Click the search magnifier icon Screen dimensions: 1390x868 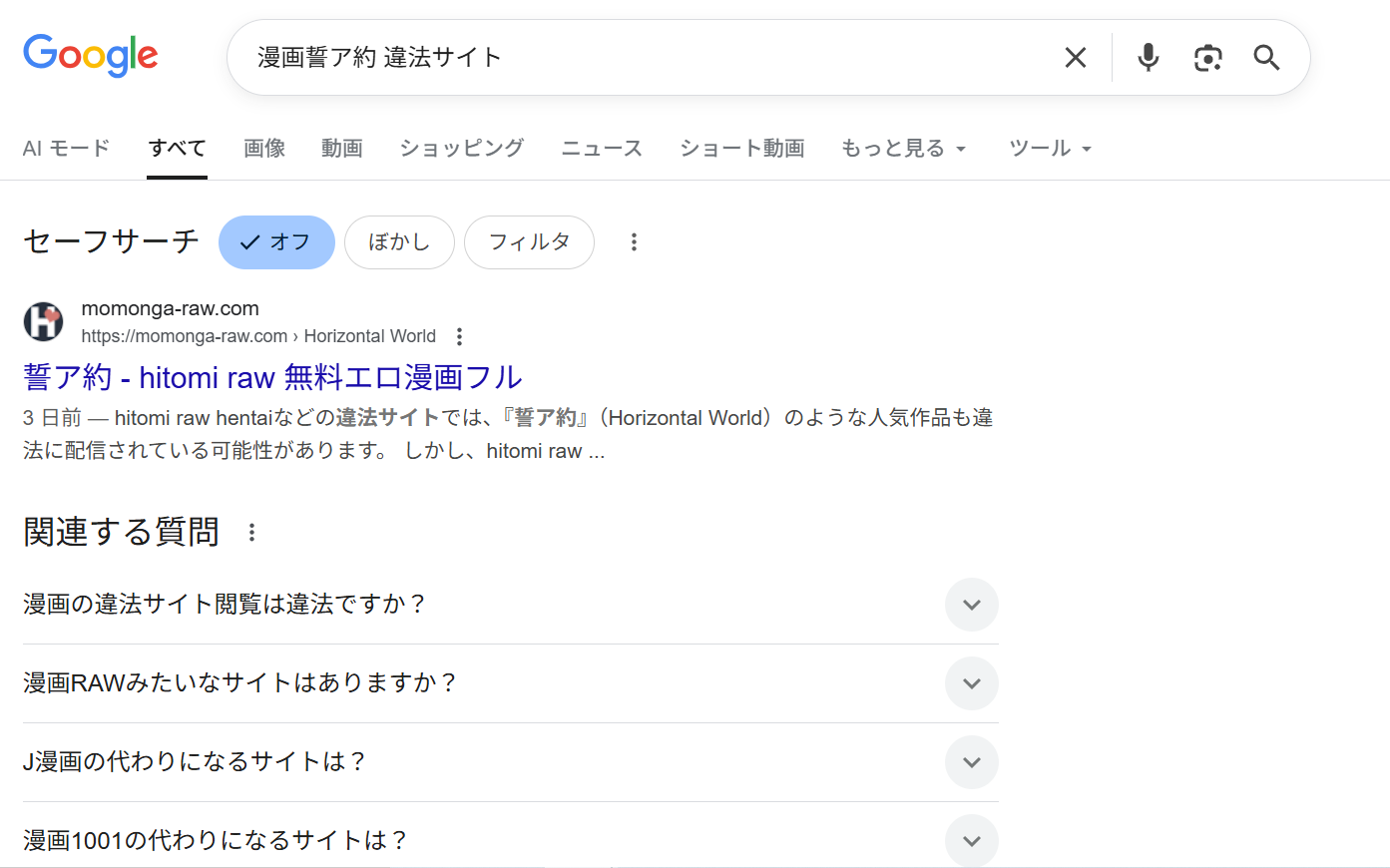pos(1265,57)
